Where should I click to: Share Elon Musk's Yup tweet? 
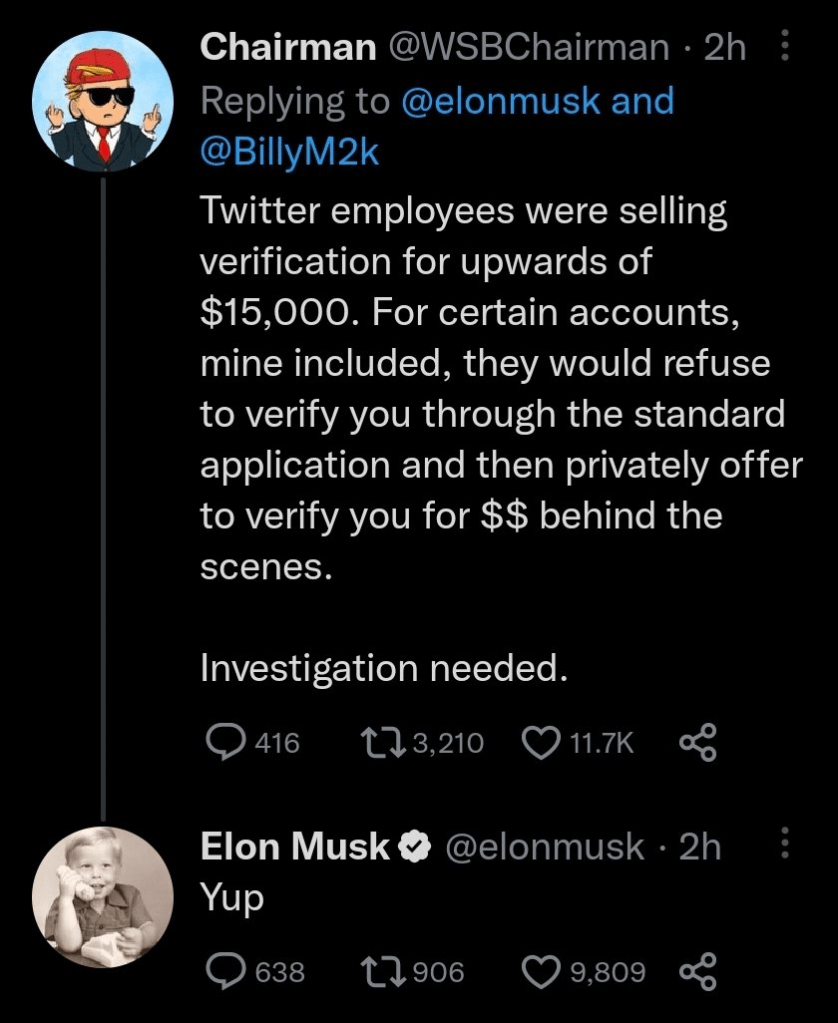(698, 970)
